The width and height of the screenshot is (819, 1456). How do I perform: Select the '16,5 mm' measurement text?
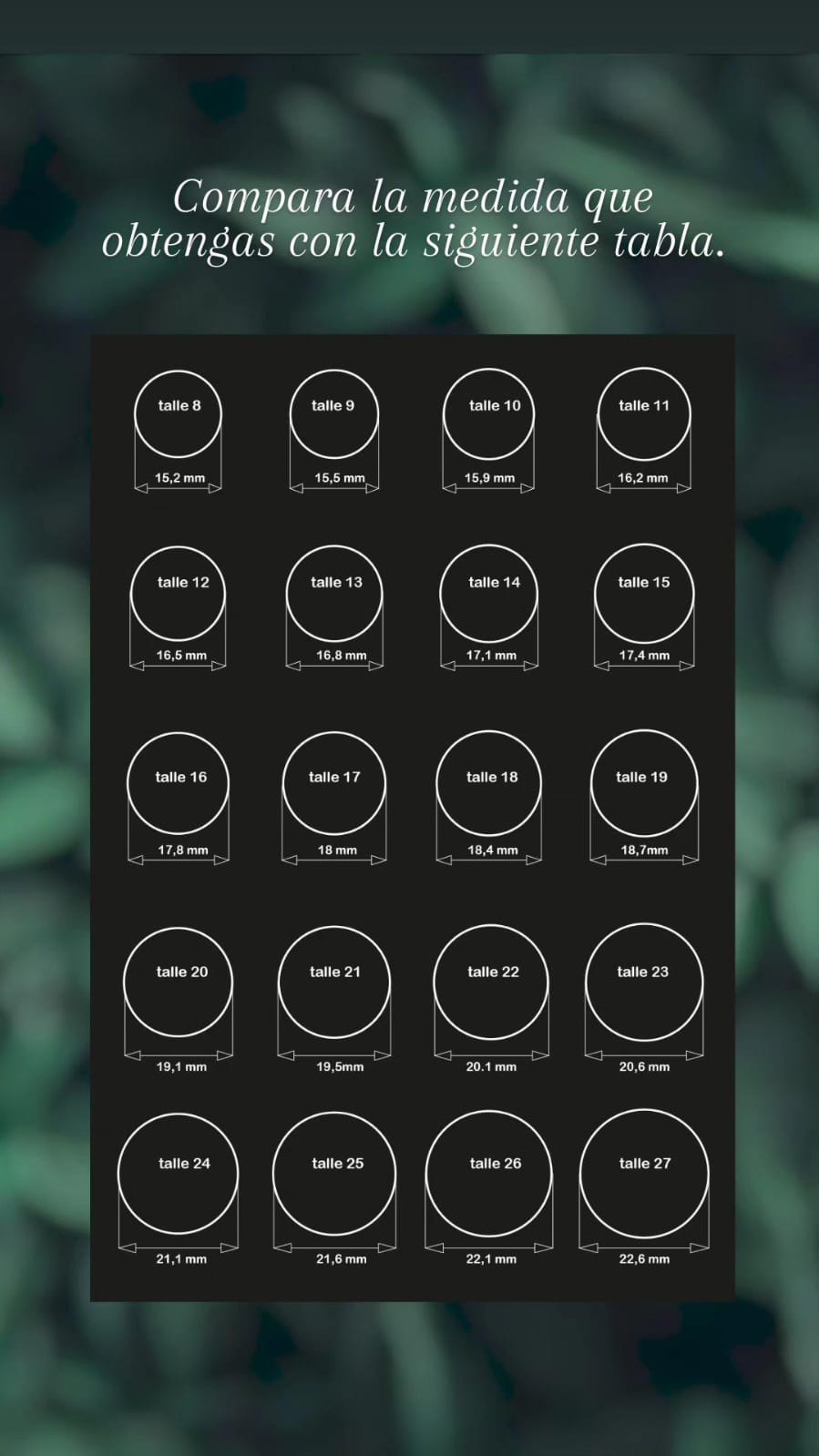[x=181, y=655]
